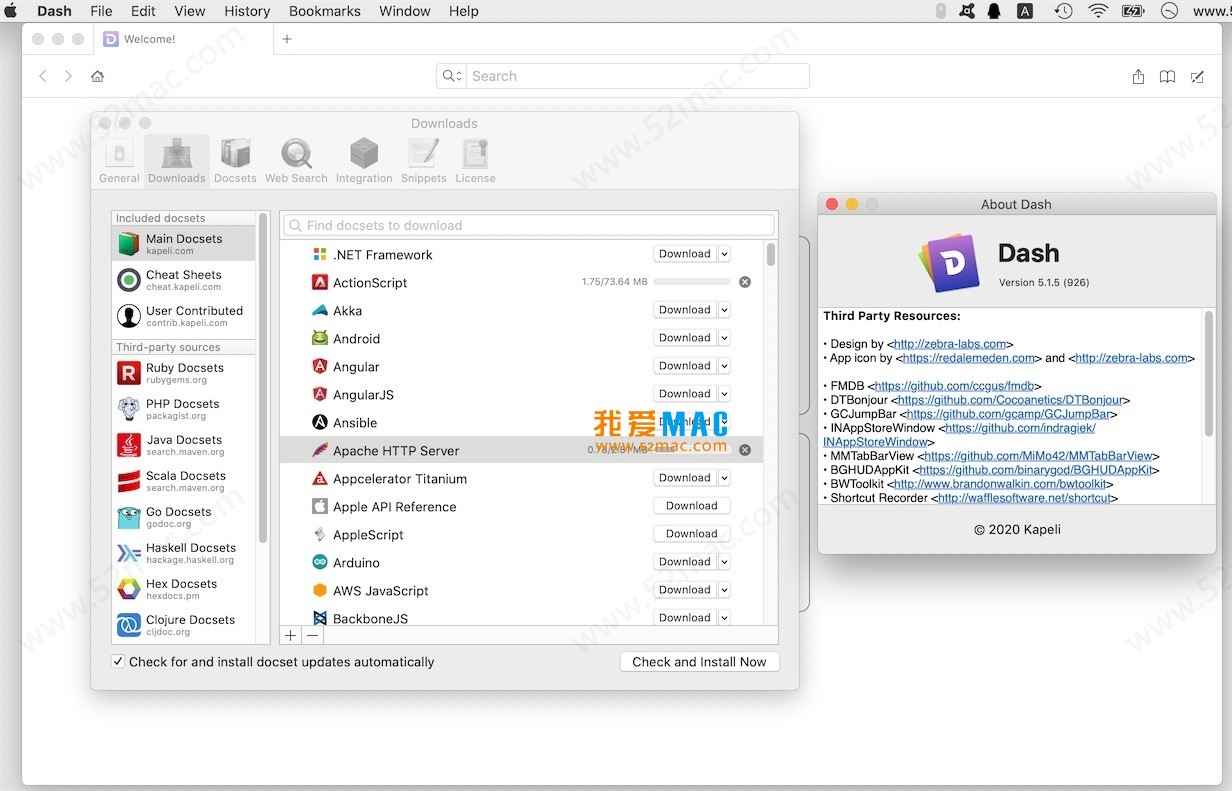Open the Bookmarks menu
Viewport: 1232px width, 791px height.
(x=325, y=11)
